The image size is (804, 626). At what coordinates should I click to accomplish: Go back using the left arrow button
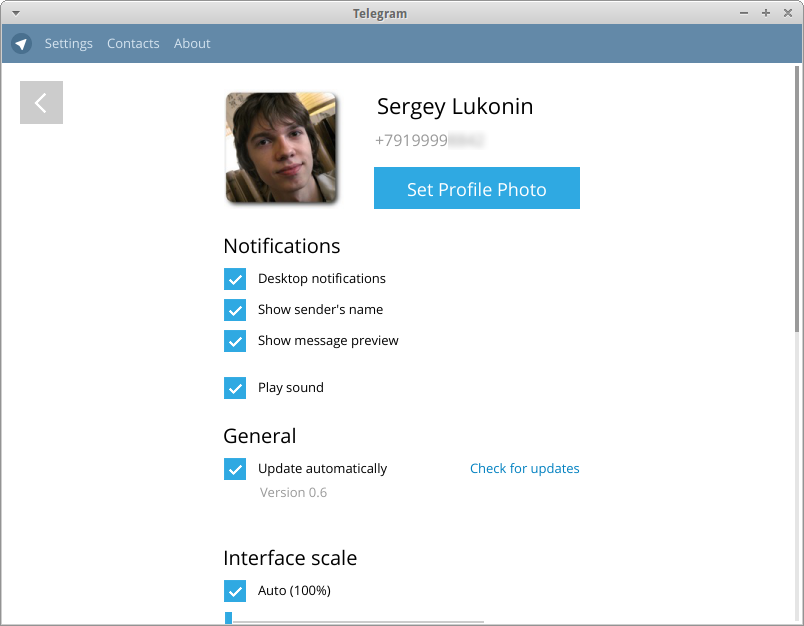click(42, 103)
